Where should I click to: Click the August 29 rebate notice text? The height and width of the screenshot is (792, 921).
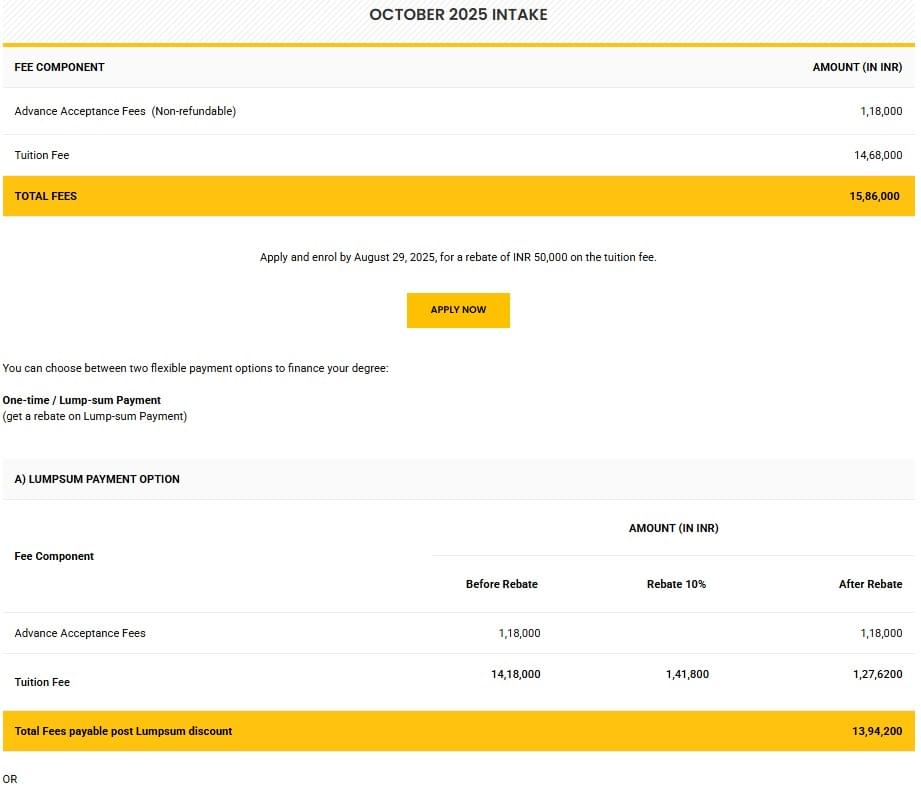pos(458,257)
